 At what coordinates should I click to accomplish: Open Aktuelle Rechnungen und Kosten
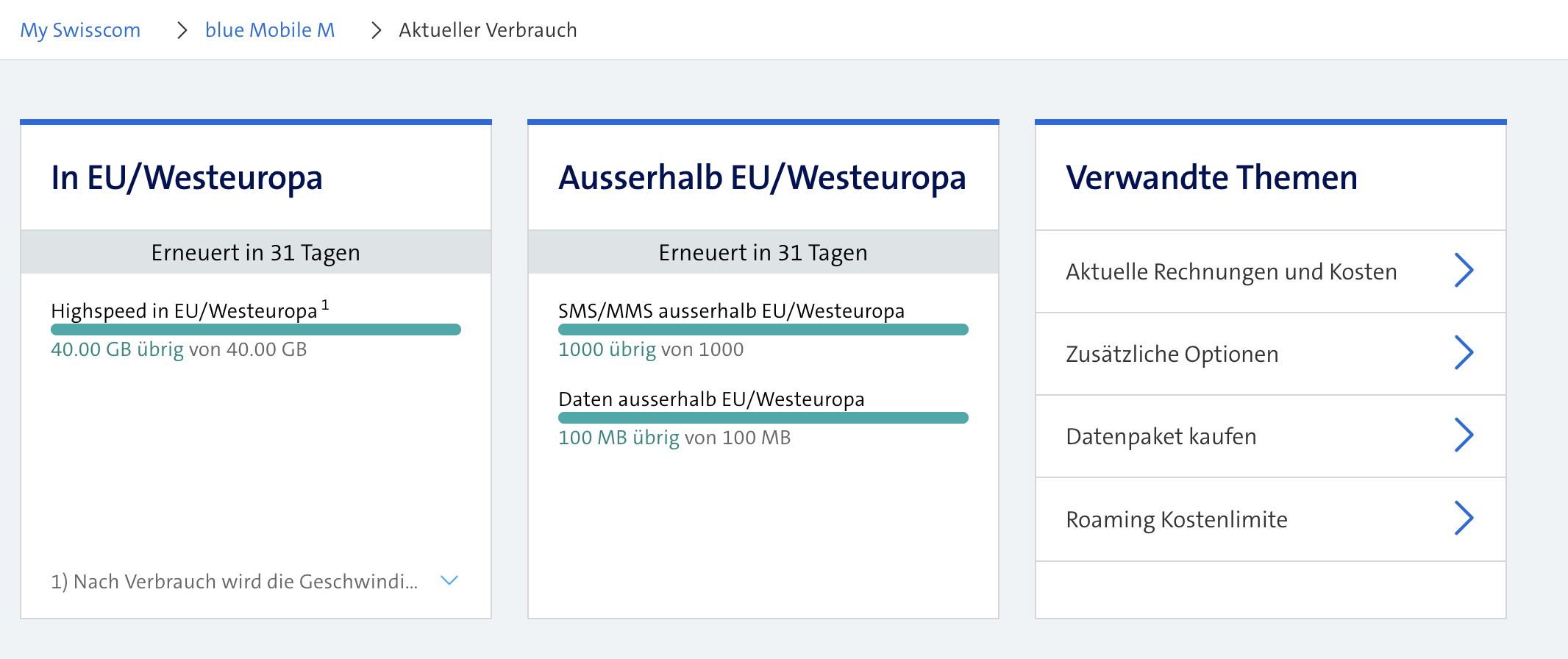pos(1231,271)
